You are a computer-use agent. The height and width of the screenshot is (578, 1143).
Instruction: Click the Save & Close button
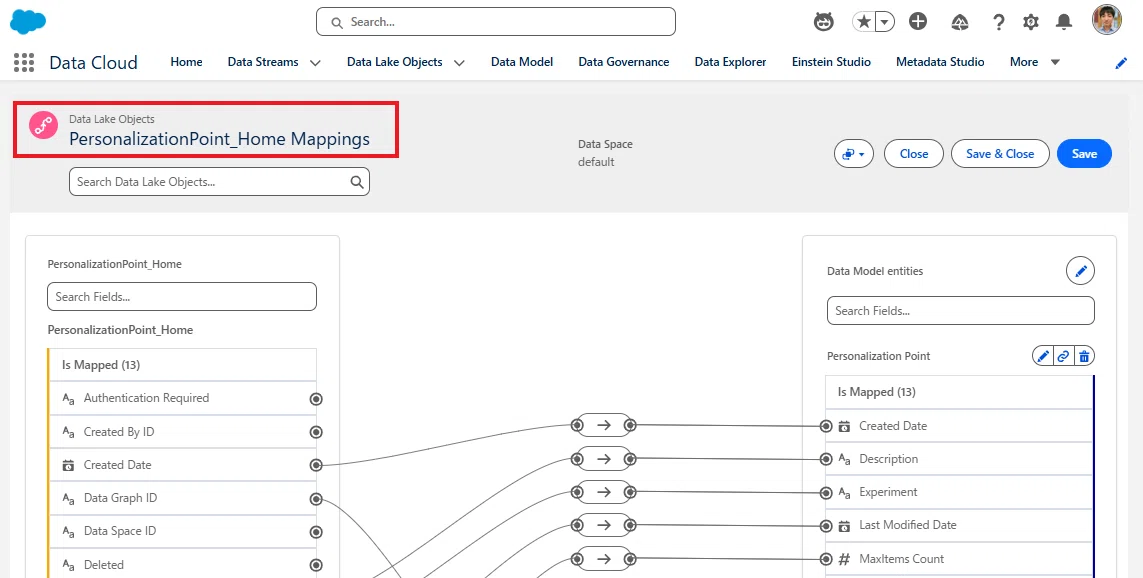(1000, 154)
